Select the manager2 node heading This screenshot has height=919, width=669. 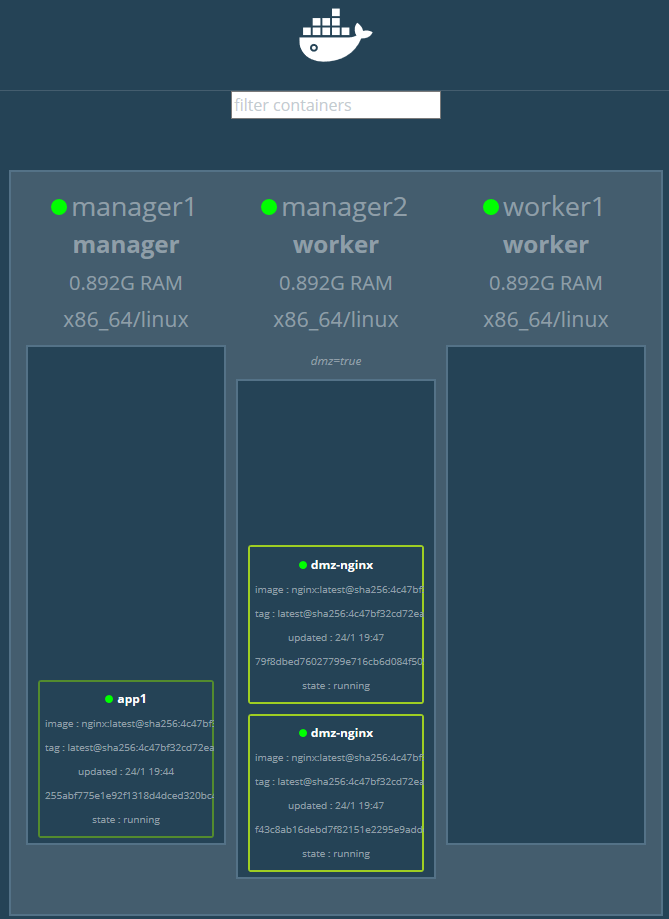pyautogui.click(x=344, y=207)
